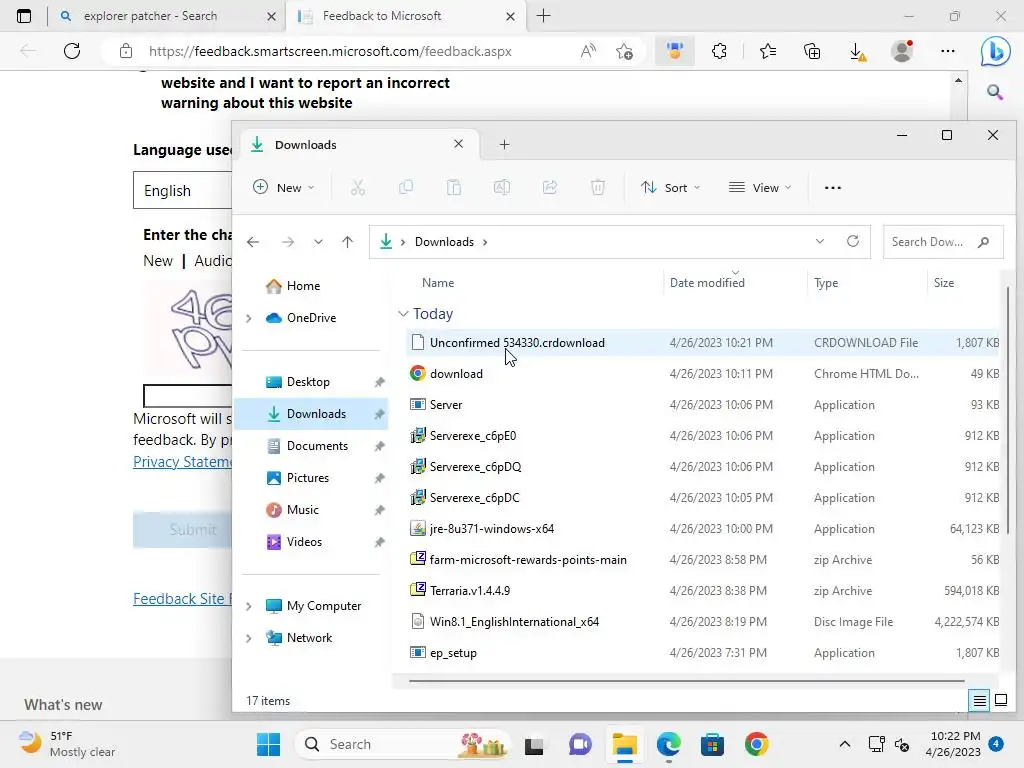Switch to details view icon in status bar
This screenshot has width=1024, height=768.
click(980, 701)
